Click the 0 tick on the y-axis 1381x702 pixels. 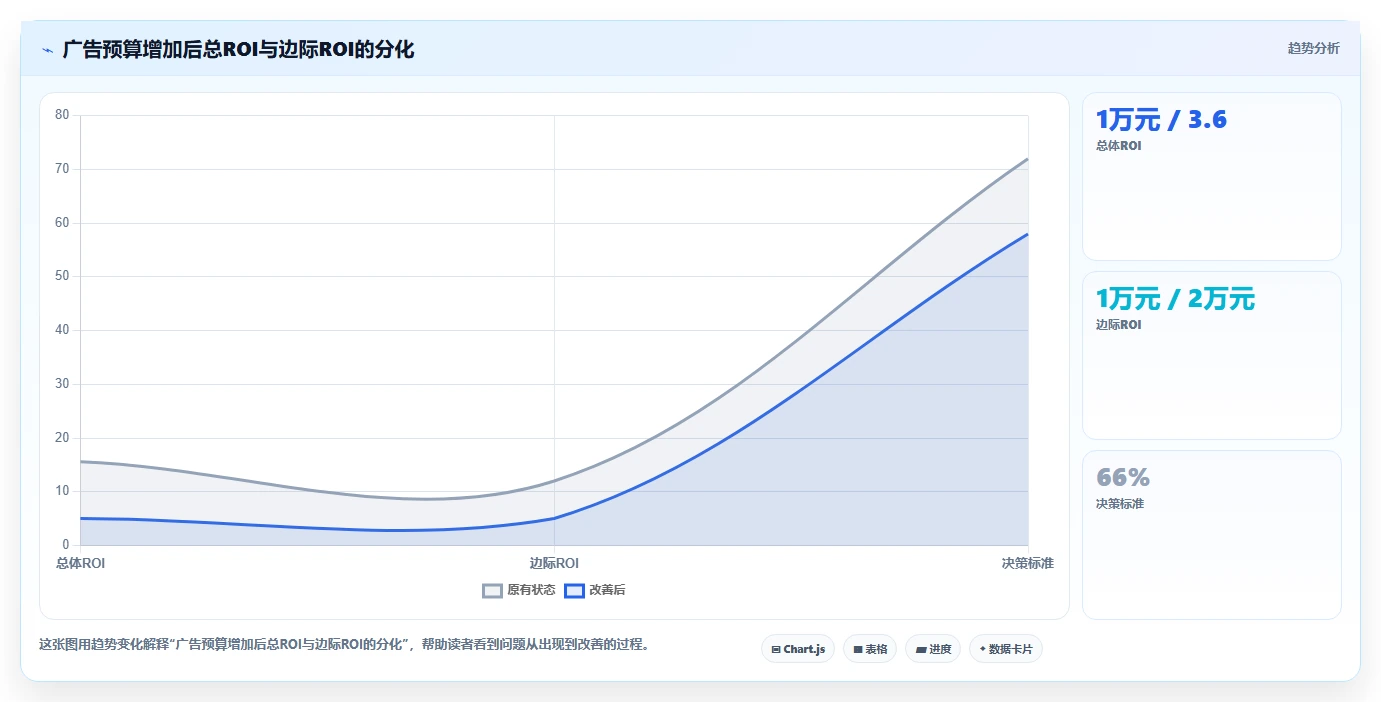click(x=66, y=545)
